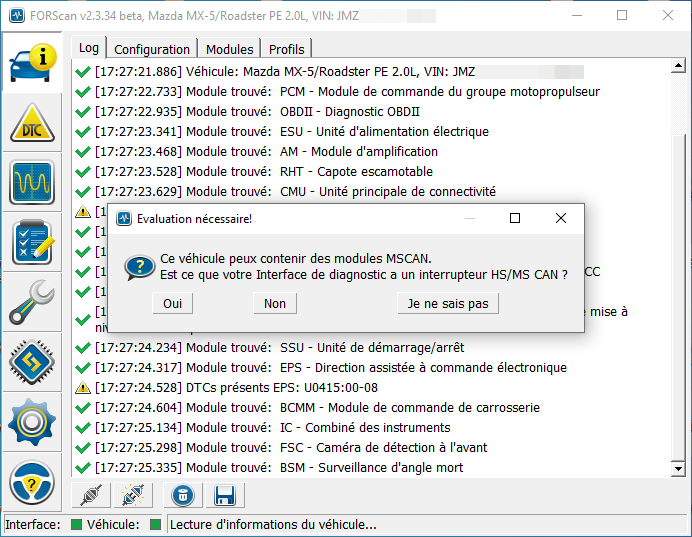Click the Lecture d'informations du véhicule status text
The height and width of the screenshot is (537, 692).
[273, 525]
